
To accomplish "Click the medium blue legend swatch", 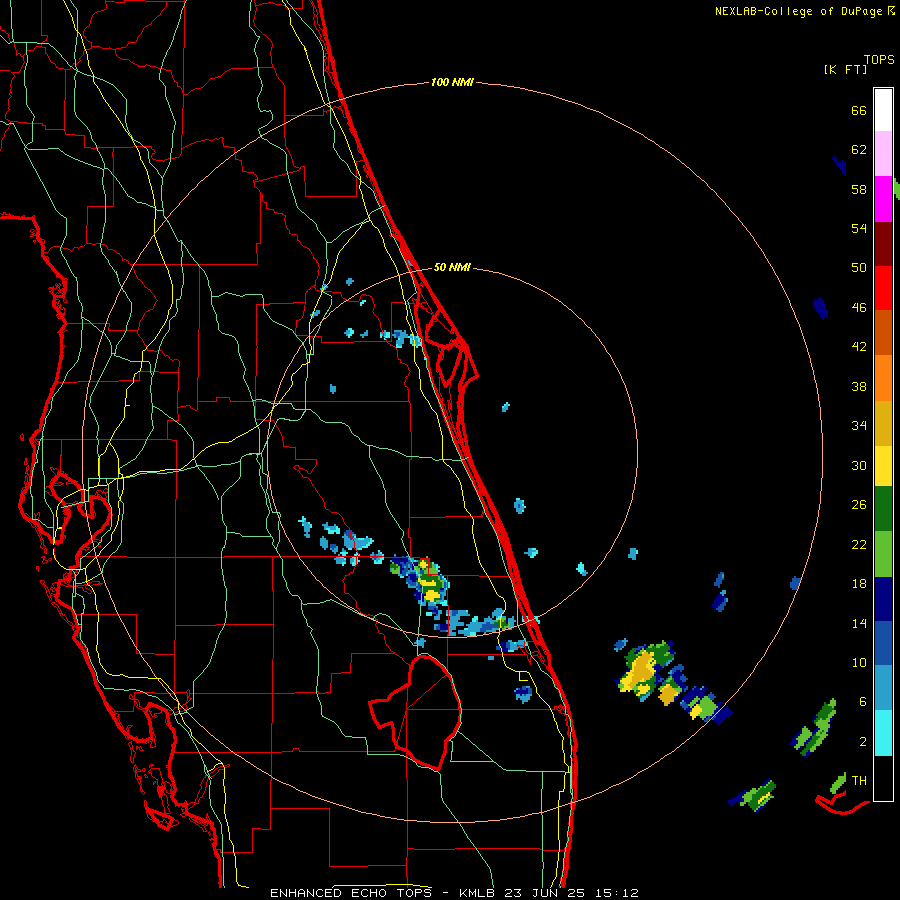I will point(883,643).
